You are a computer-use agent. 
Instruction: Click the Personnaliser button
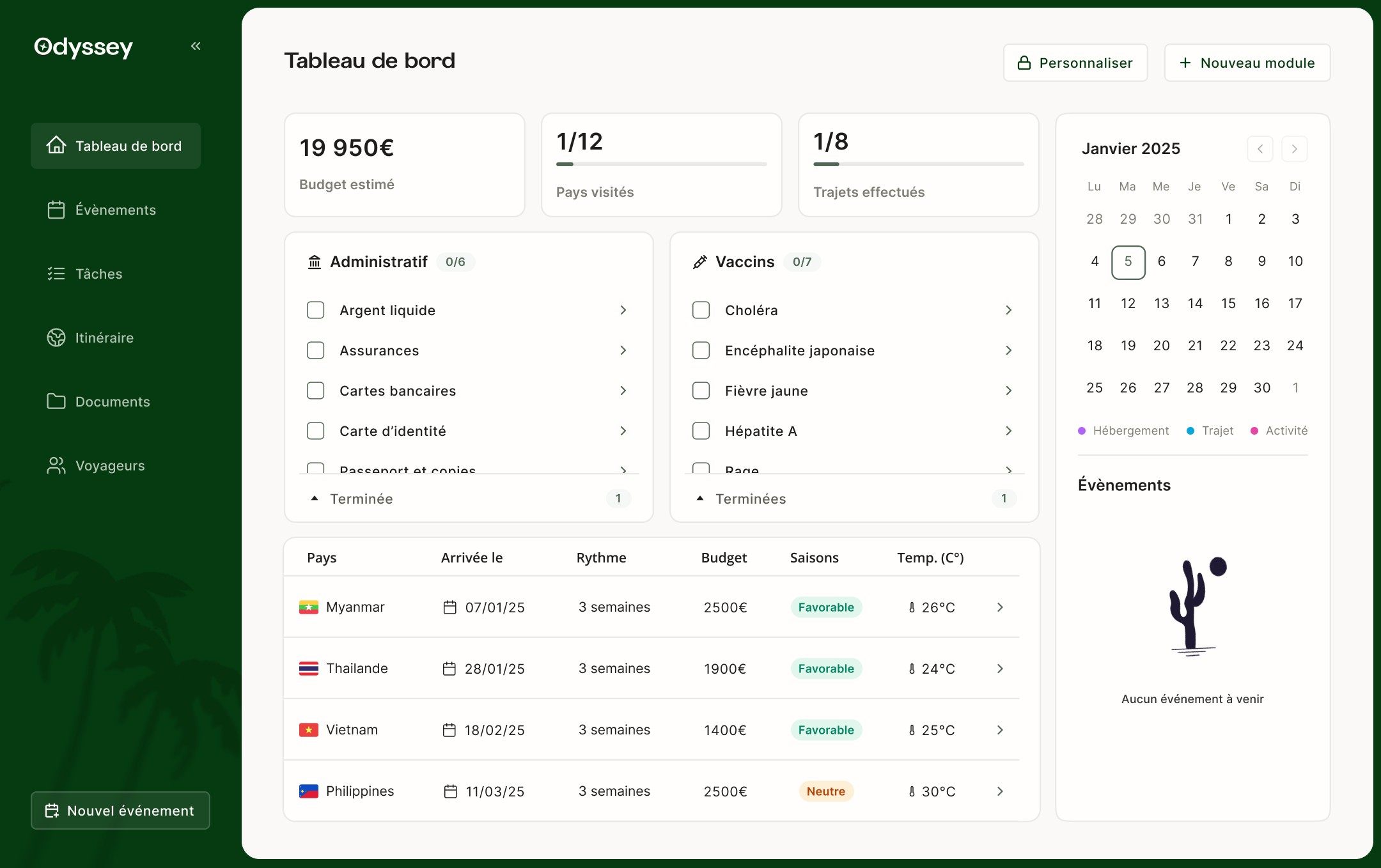tap(1075, 63)
